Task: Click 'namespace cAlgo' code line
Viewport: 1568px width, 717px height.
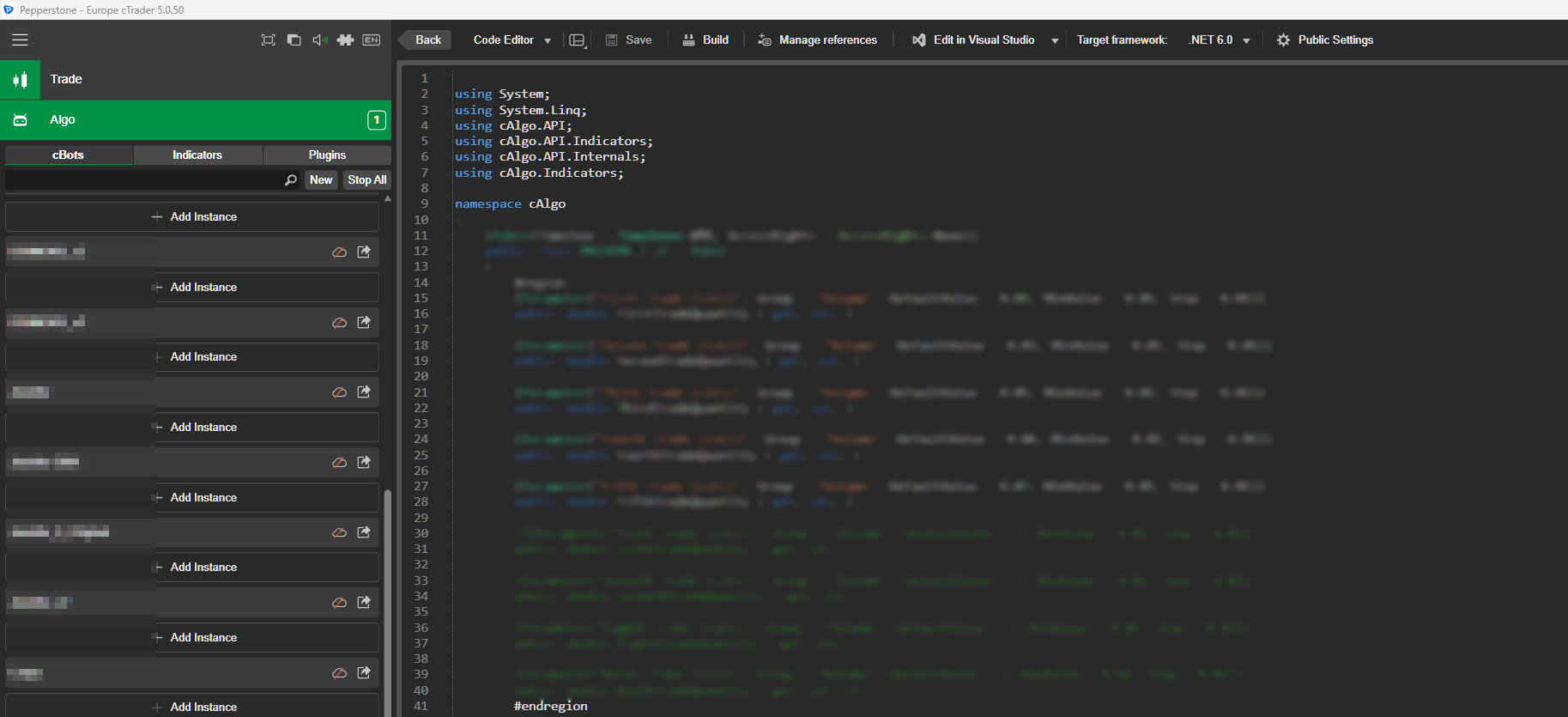Action: click(x=510, y=204)
